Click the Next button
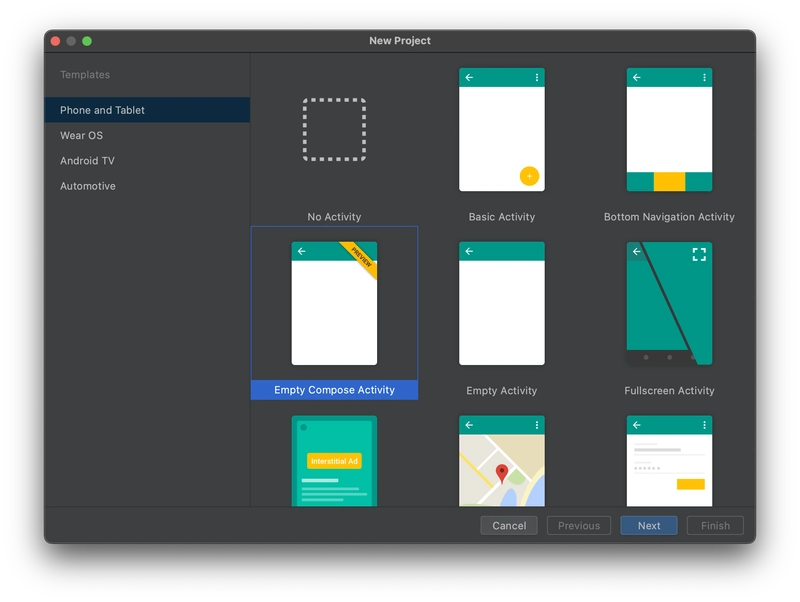Viewport: 800px width, 602px height. (649, 524)
